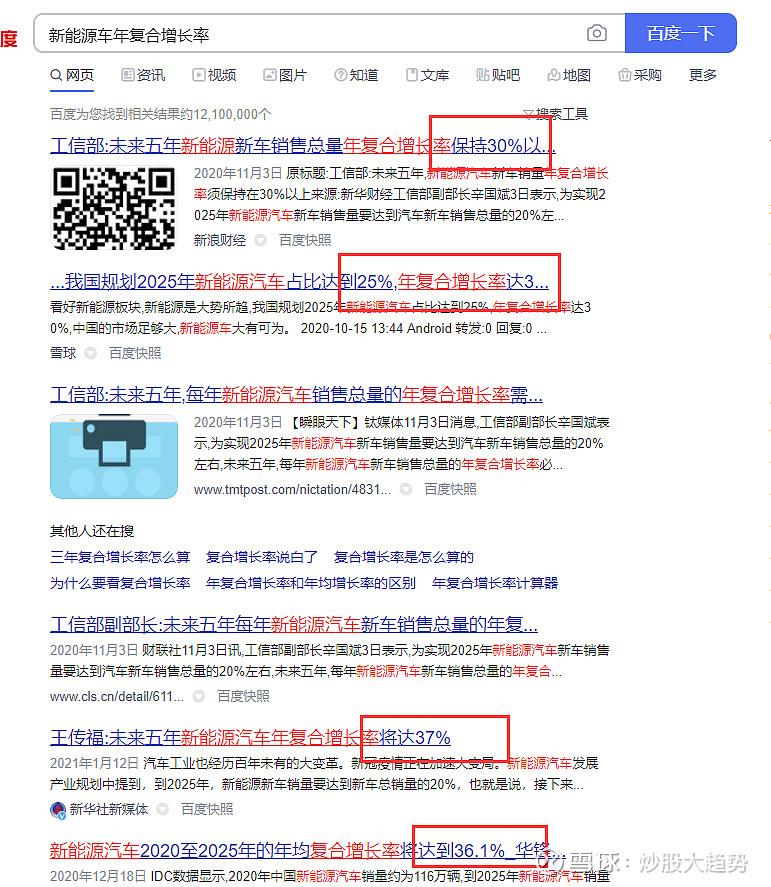The width and height of the screenshot is (771, 887).
Task: Click the search box containing 新能源车年复合增长率
Action: (x=329, y=33)
